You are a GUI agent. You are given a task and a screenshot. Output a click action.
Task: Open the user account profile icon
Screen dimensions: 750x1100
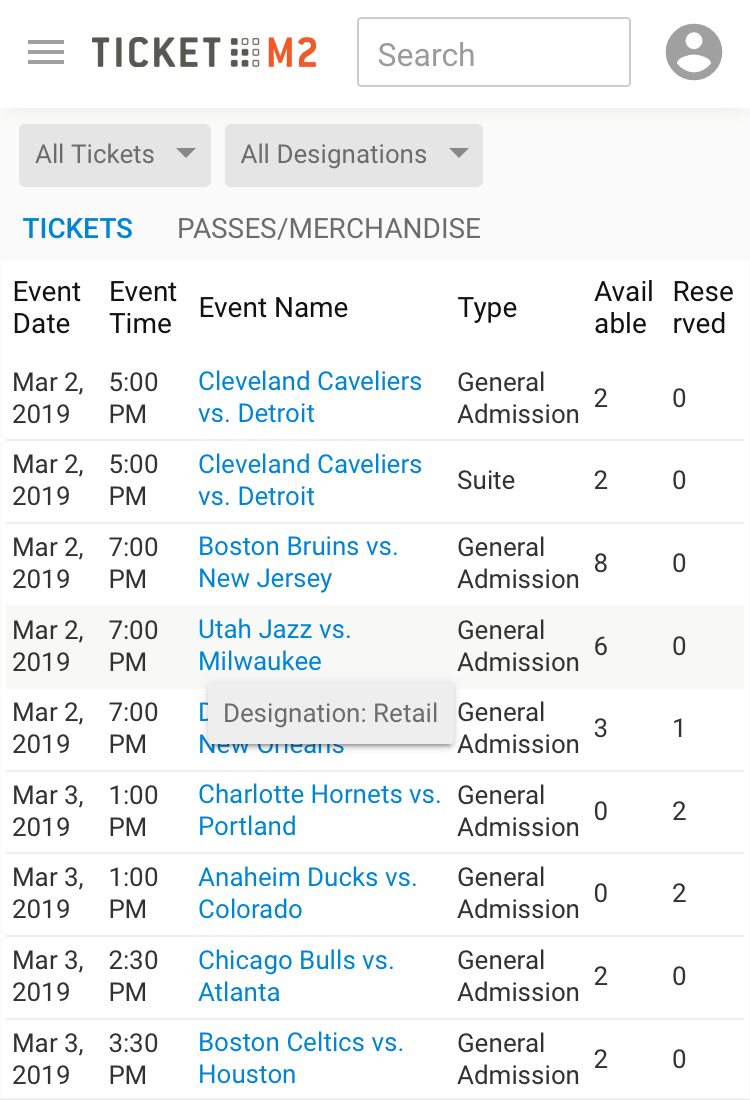(694, 52)
